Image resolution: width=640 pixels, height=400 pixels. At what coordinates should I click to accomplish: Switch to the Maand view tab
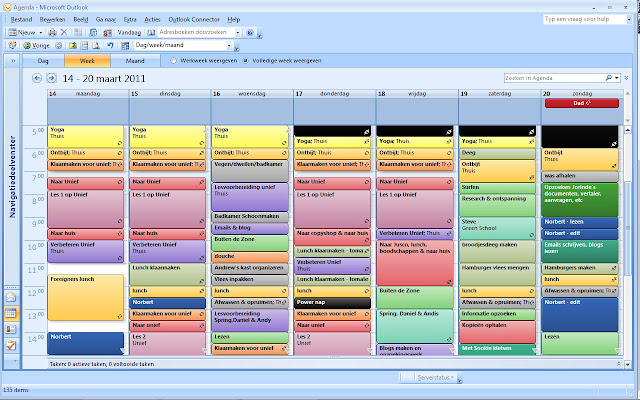[x=135, y=61]
